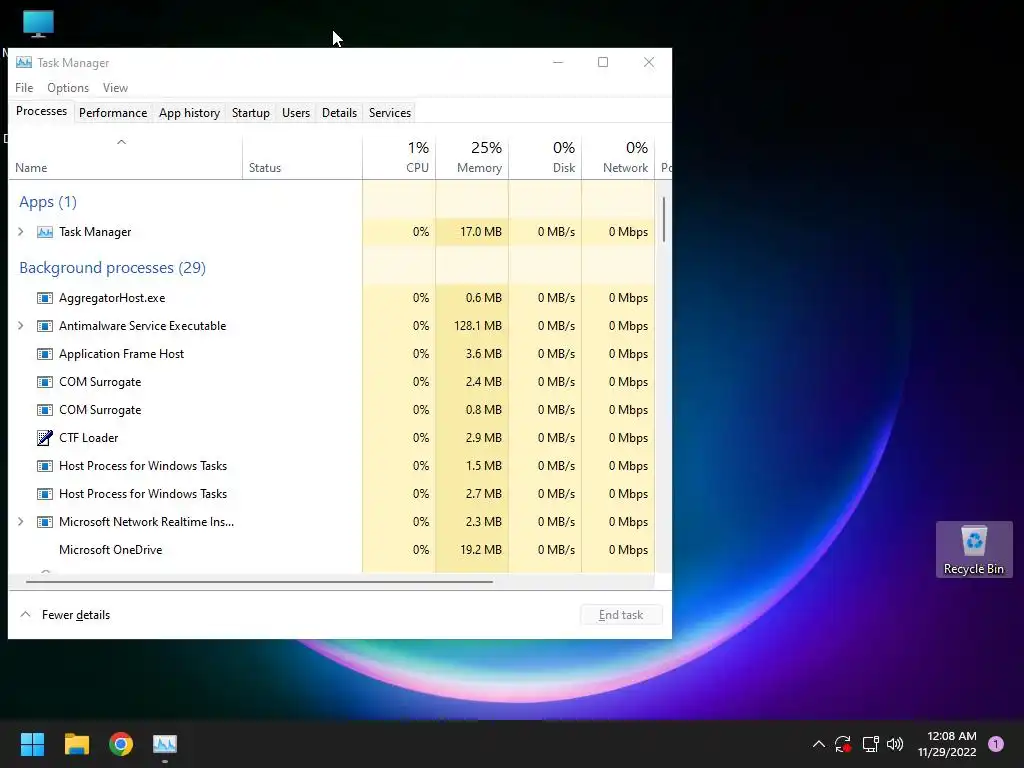Click the 19.2 MB memory value
1024x768 pixels.
[x=481, y=550]
